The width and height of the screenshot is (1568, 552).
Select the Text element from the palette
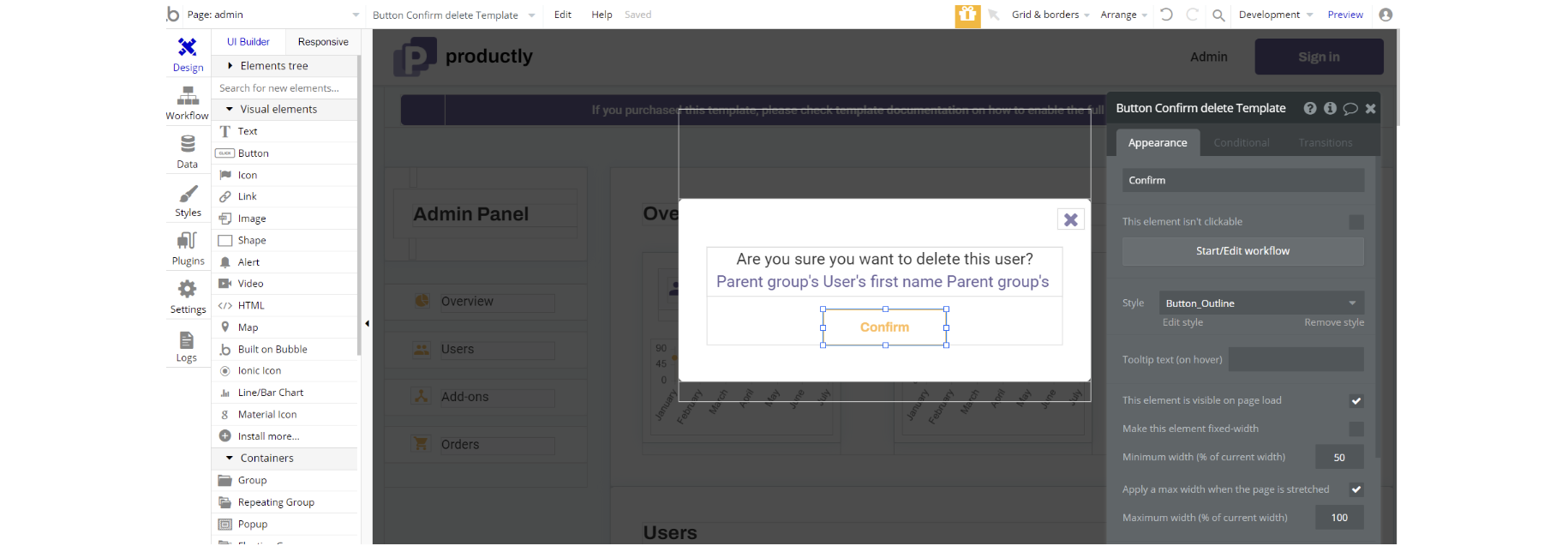(284, 131)
